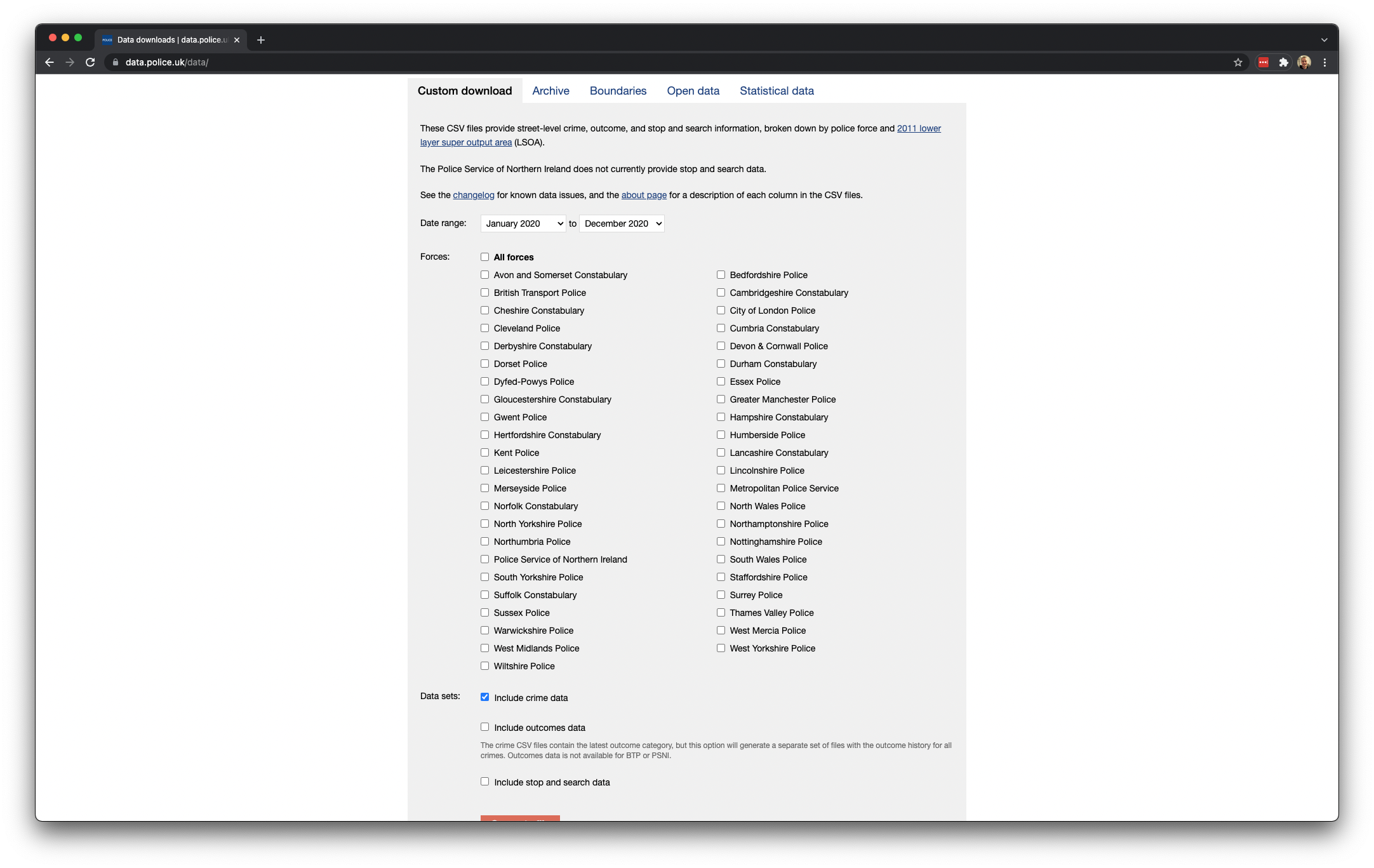The image size is (1374, 868).
Task: Tick Merseyside Police checkbox
Action: point(484,488)
